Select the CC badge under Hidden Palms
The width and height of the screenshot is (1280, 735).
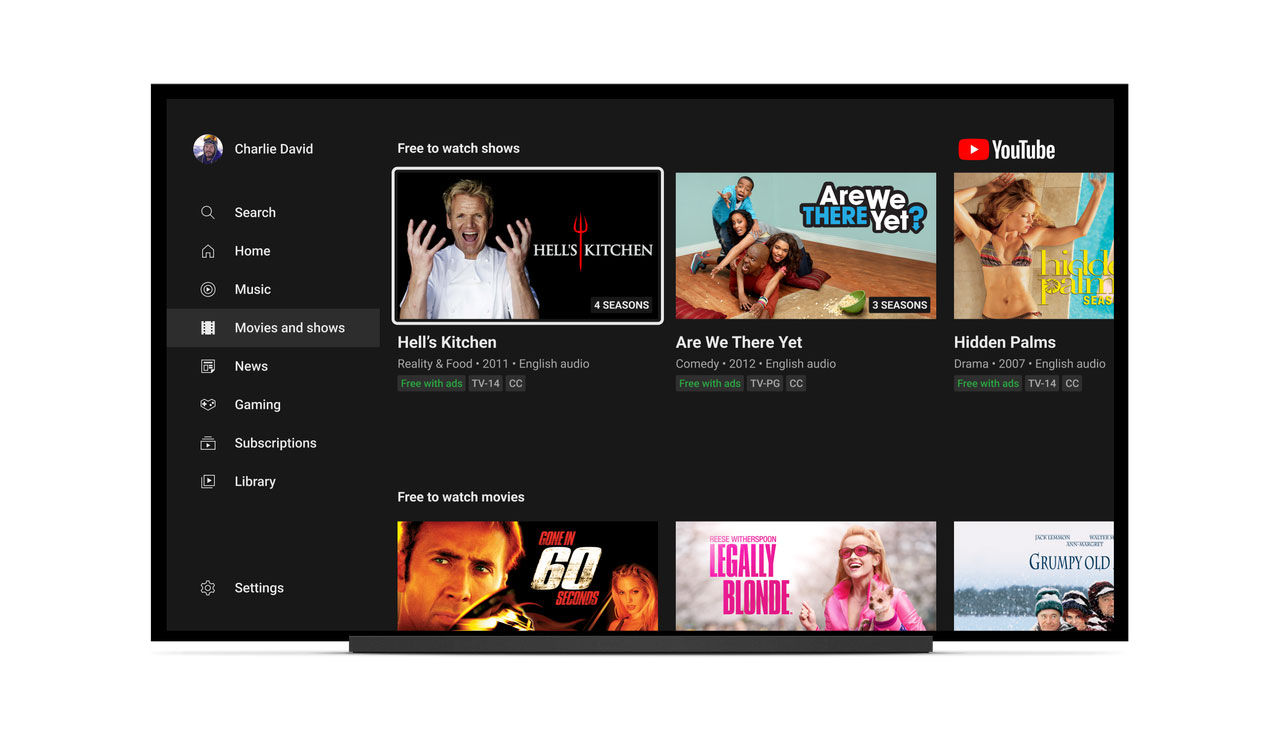[x=1071, y=383]
